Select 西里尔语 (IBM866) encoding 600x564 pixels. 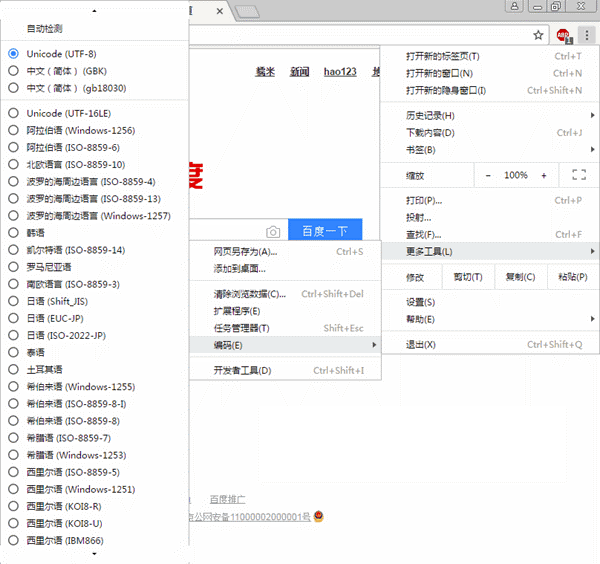point(95,541)
